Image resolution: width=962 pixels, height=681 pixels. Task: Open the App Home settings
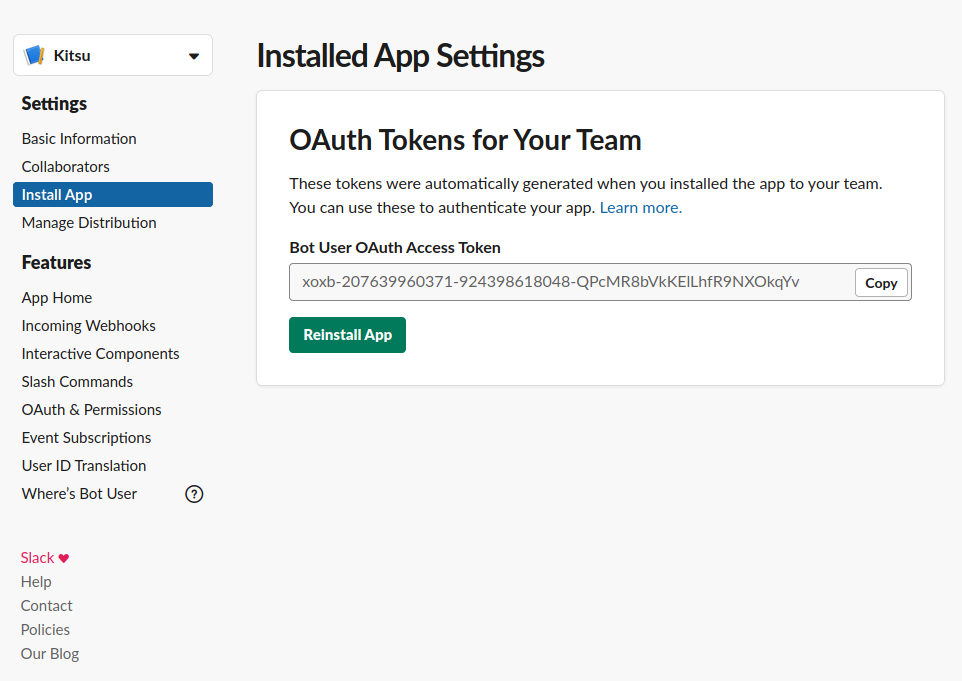coord(55,297)
